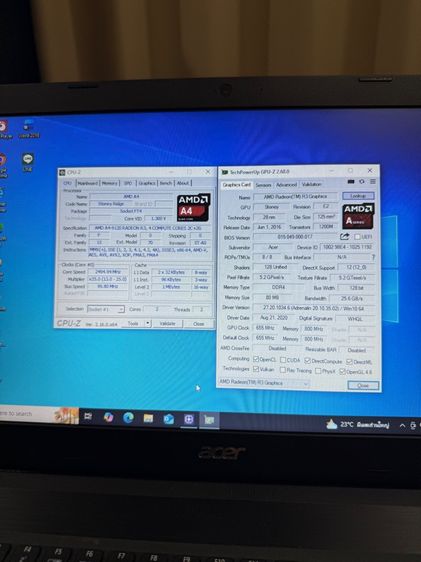Click the Release Date Jun 1, 2016 field

pyautogui.click(x=269, y=227)
